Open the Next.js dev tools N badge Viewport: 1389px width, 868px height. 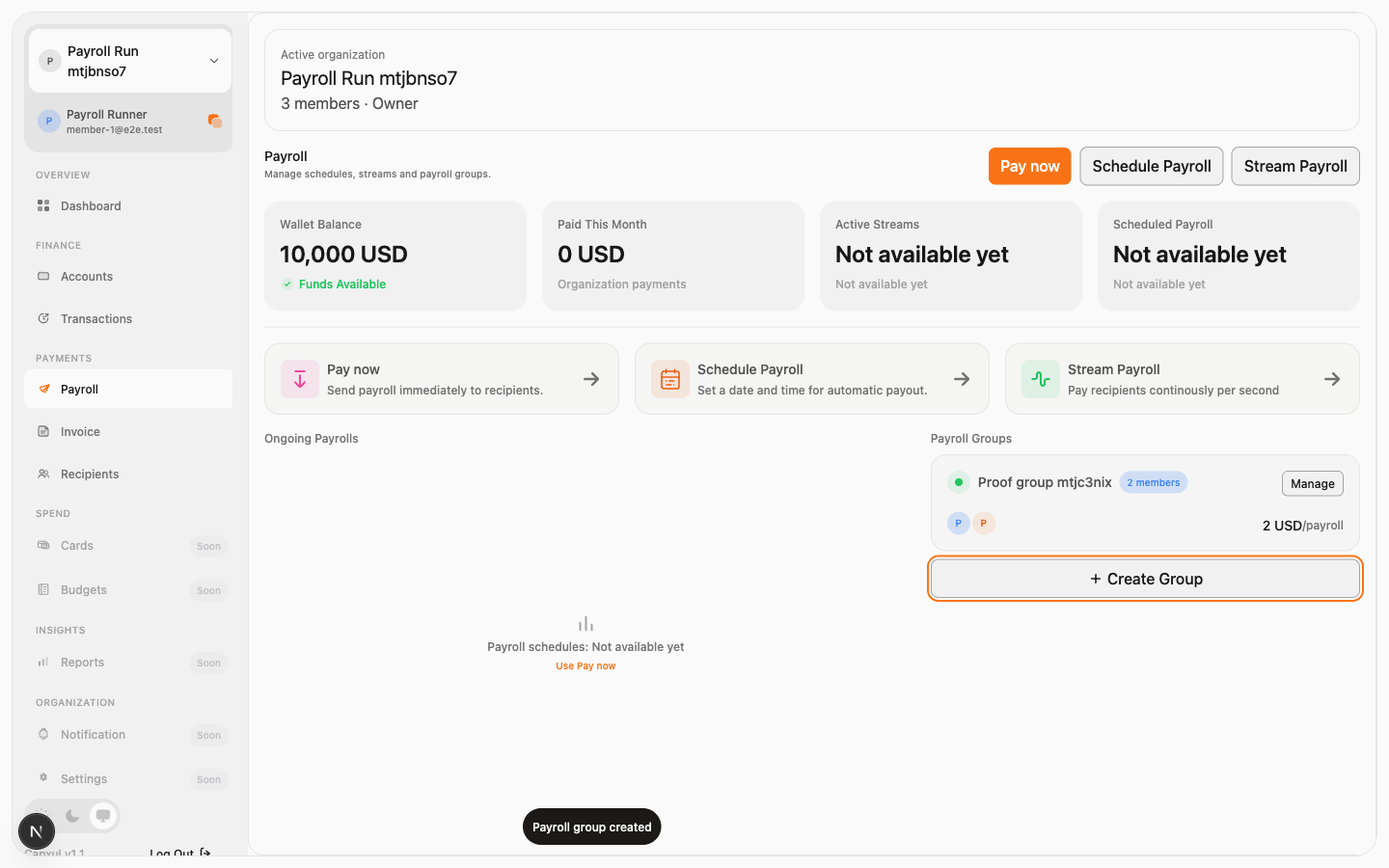(37, 831)
